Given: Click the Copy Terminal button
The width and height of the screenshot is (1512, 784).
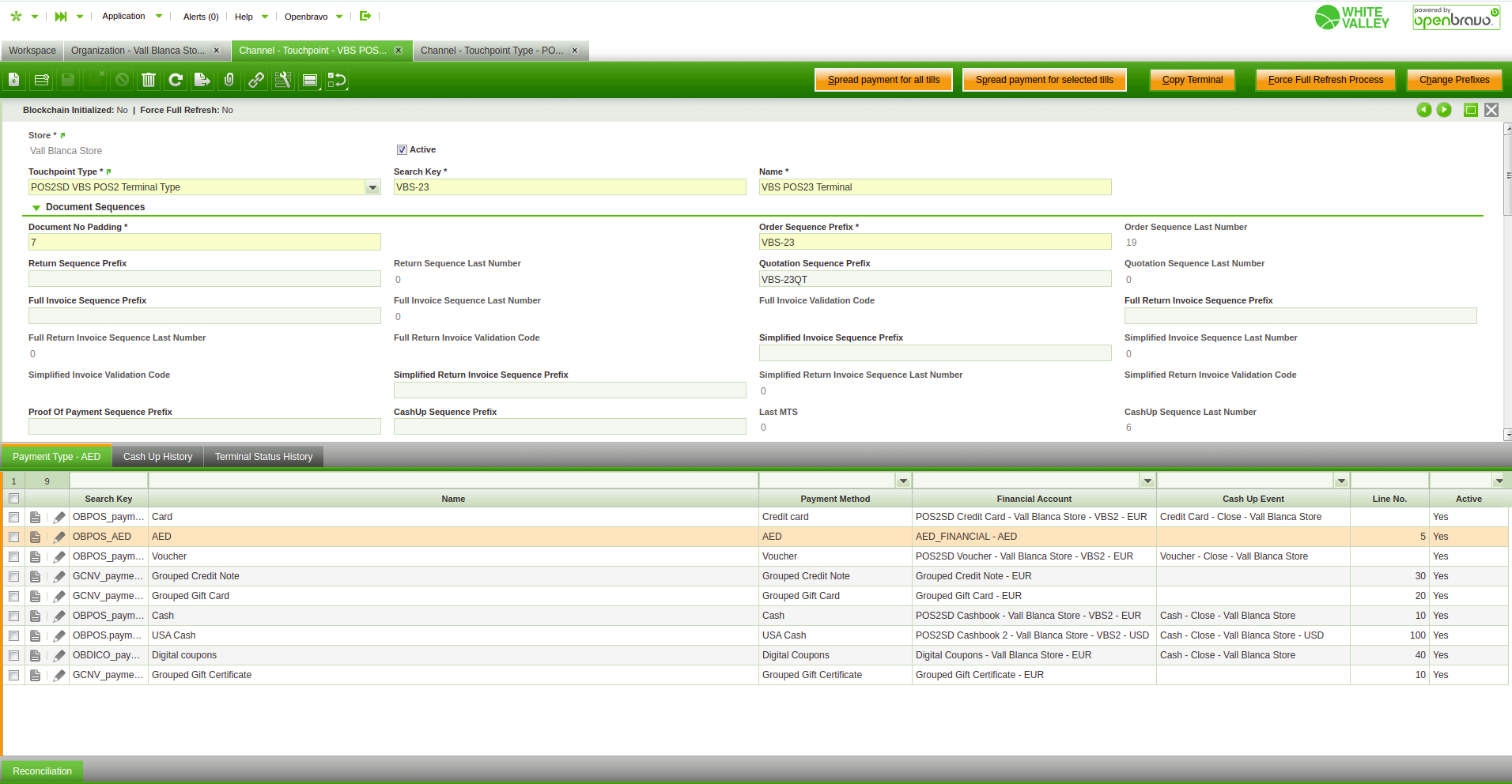Looking at the screenshot, I should [x=1192, y=80].
